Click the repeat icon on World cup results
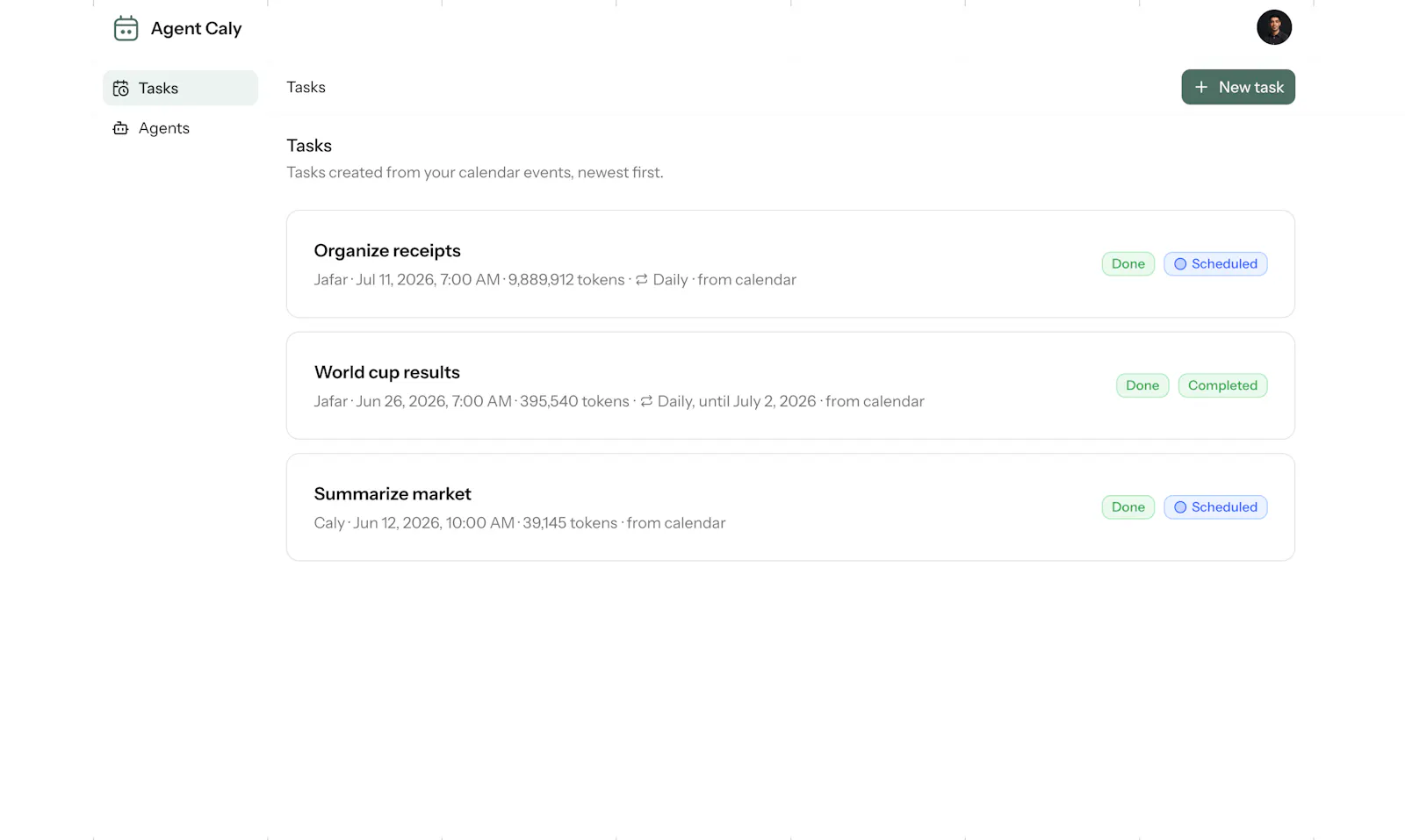This screenshot has height=840, width=1405. 646,401
